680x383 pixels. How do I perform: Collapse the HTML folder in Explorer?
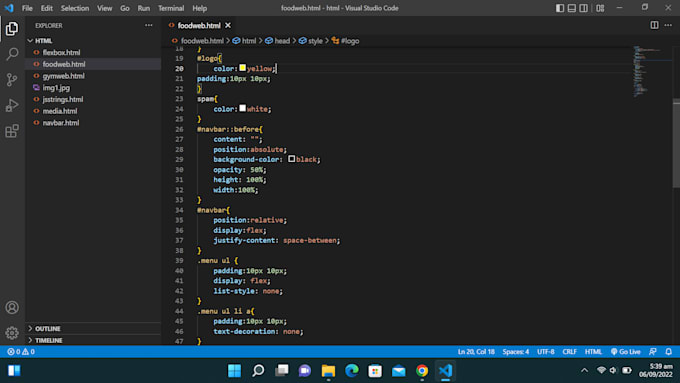pyautogui.click(x=93, y=41)
